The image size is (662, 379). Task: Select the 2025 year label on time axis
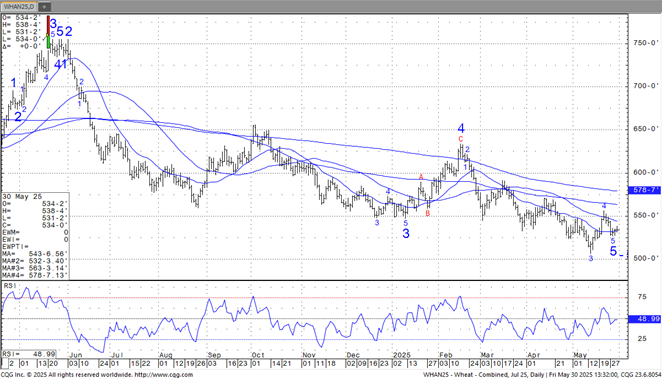[402, 355]
